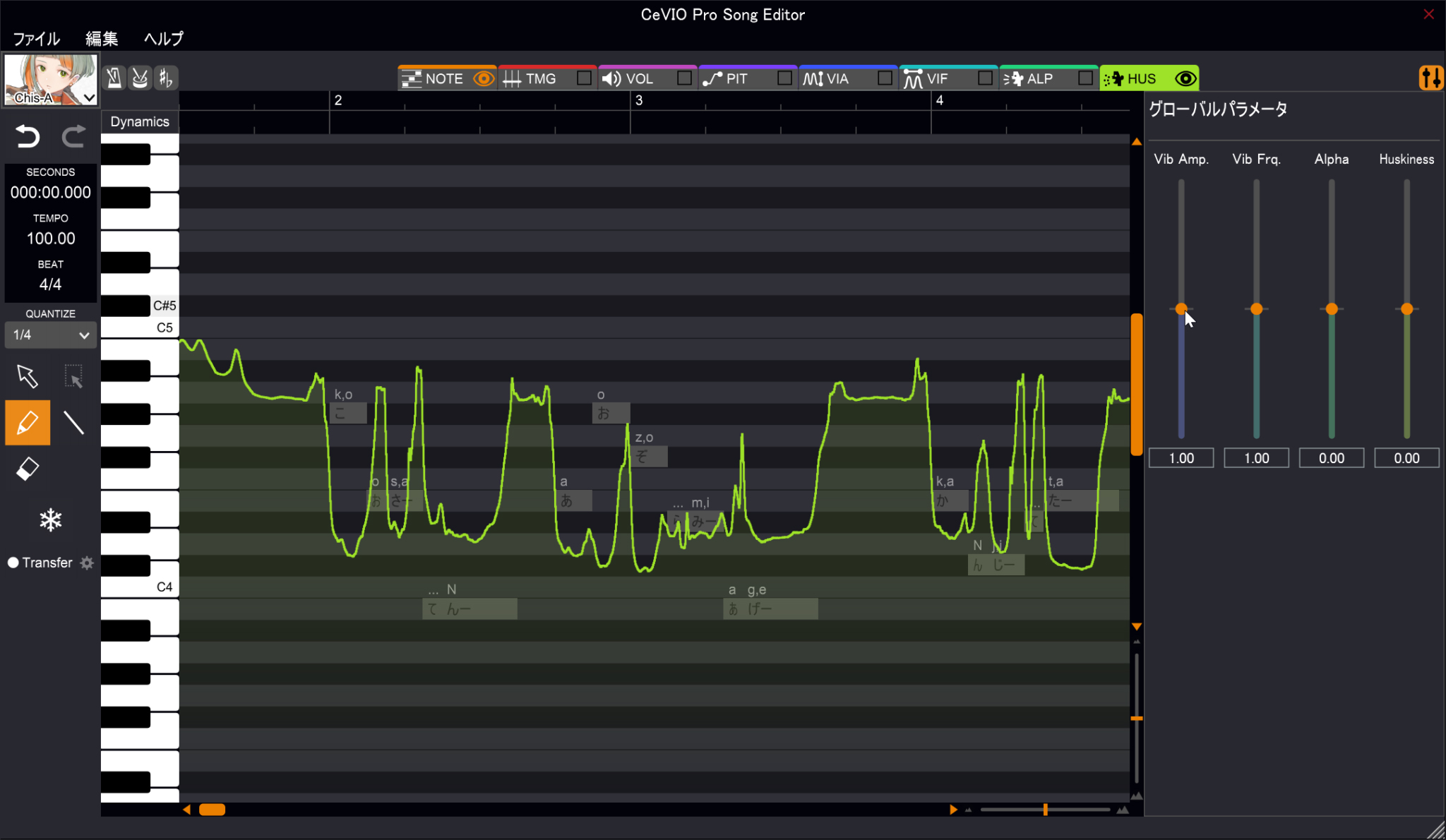Screen dimensions: 1446x840
Task: Expand the Chis-A voice selector
Action: coord(90,97)
